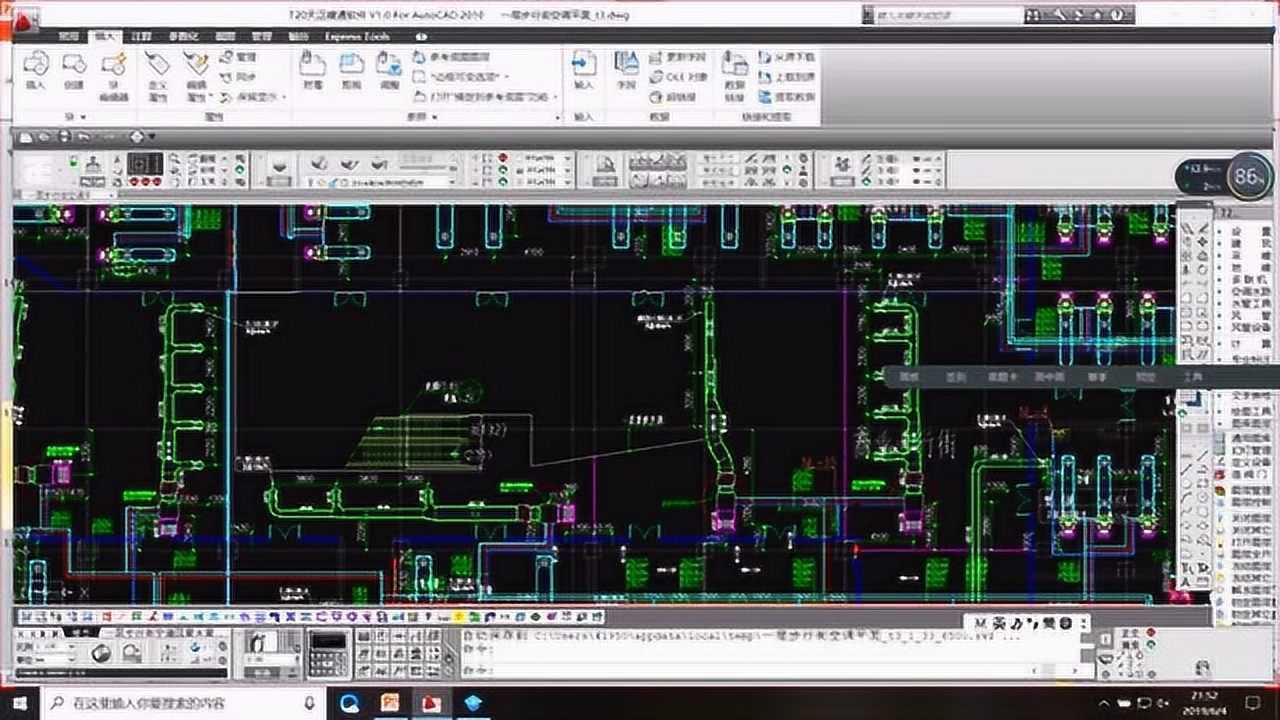
Task: Click 从源下载 in the ribbon
Action: coord(788,57)
